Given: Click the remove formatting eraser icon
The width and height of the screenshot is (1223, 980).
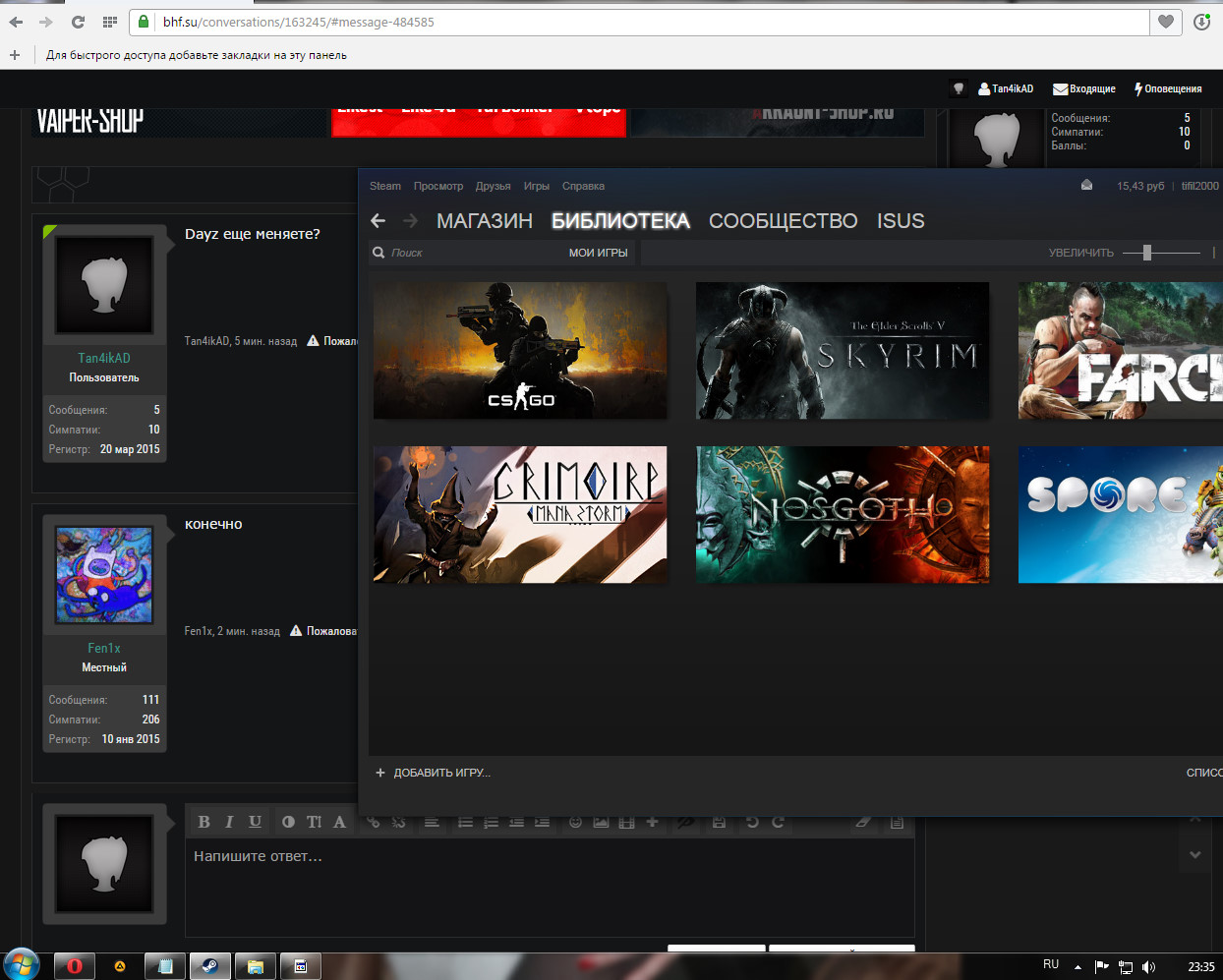Looking at the screenshot, I should (863, 822).
